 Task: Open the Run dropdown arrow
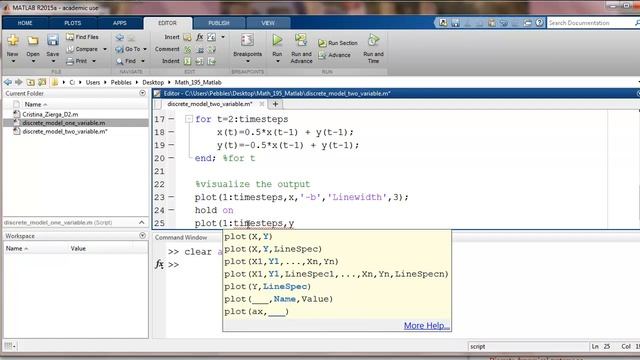(x=278, y=61)
